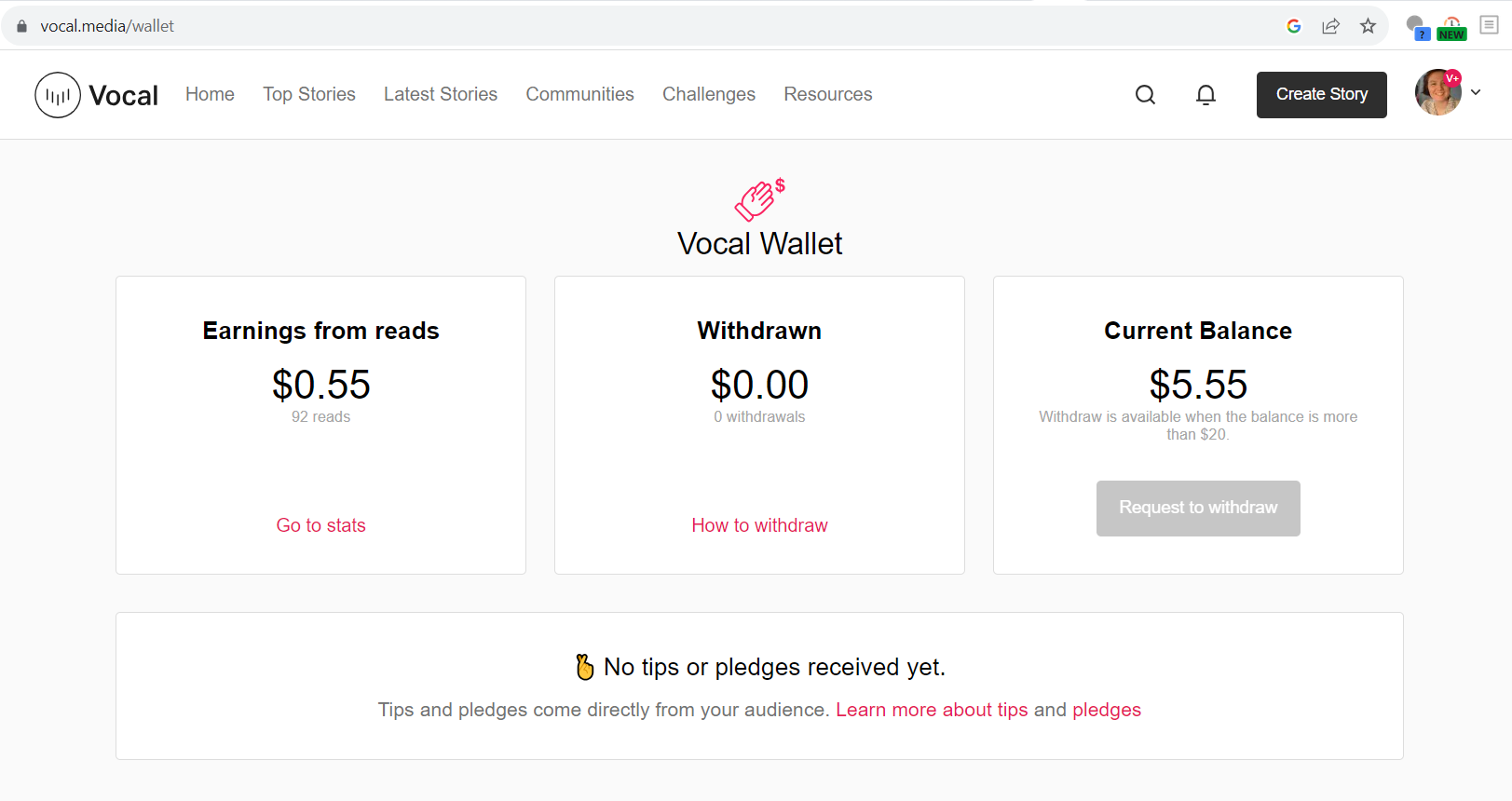Click Request to withdraw button

[x=1198, y=509]
